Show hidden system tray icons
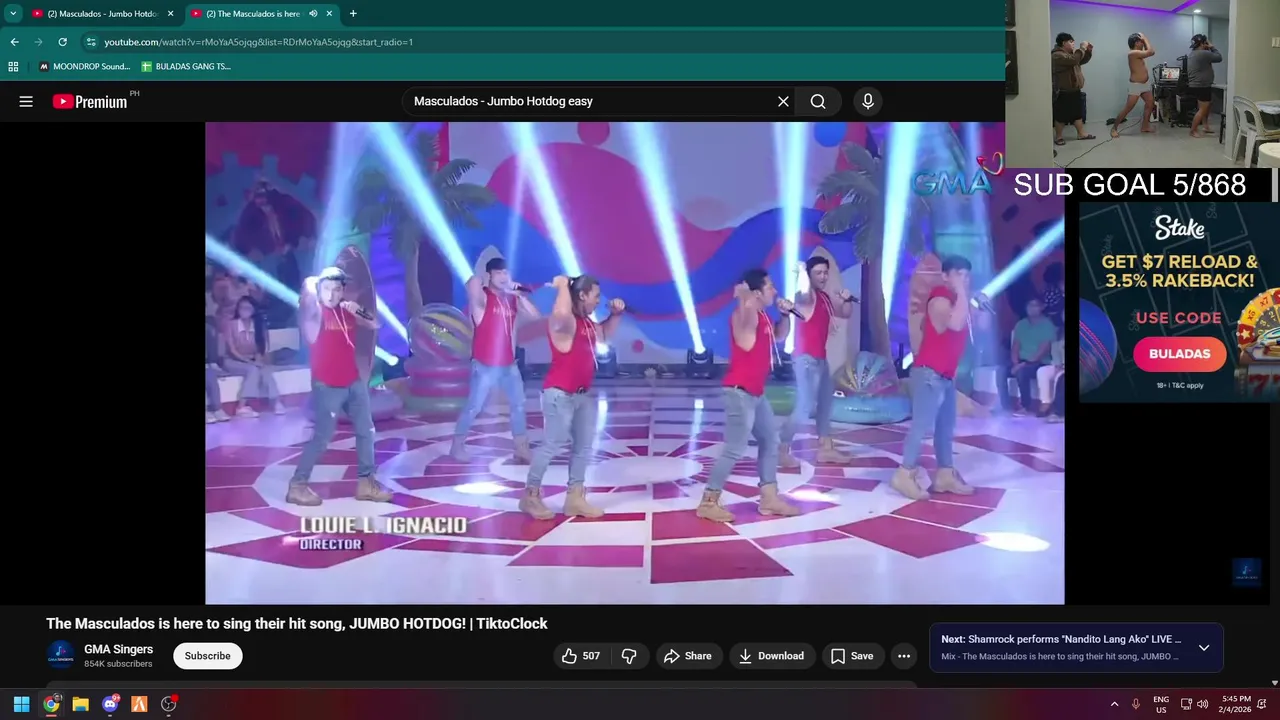This screenshot has width=1280, height=720. click(1114, 704)
